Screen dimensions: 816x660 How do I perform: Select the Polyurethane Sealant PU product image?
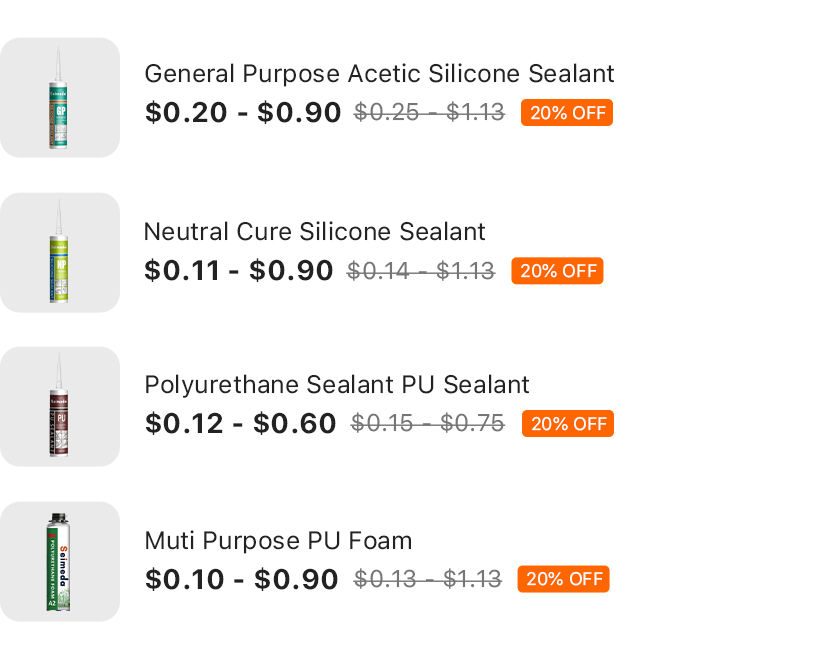point(60,407)
